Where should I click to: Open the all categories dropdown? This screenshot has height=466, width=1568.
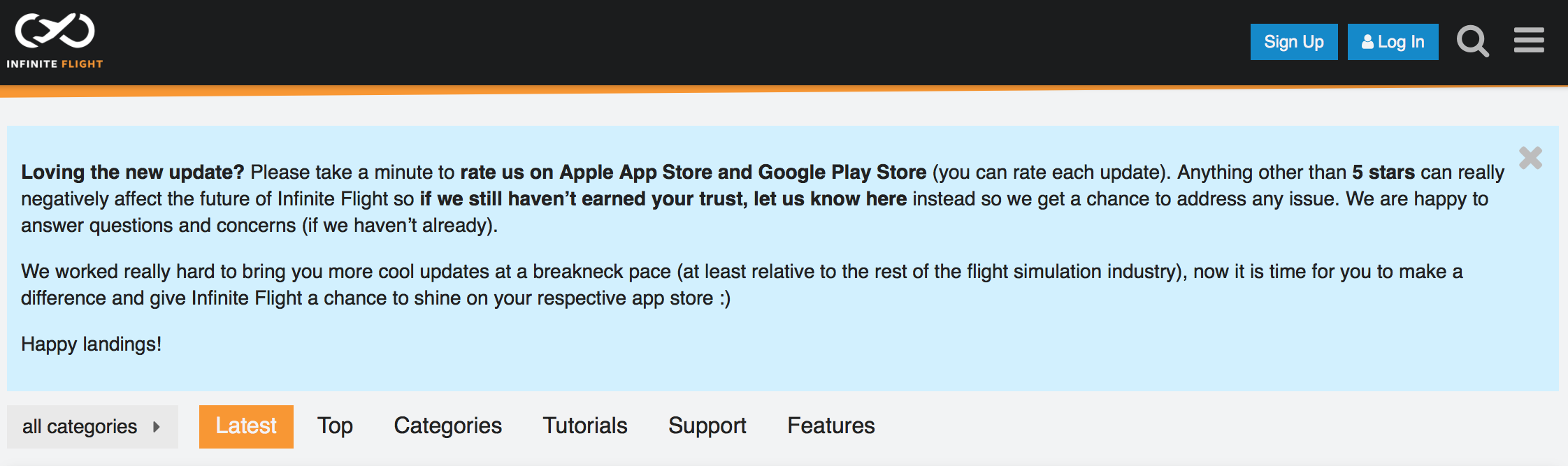pos(80,426)
